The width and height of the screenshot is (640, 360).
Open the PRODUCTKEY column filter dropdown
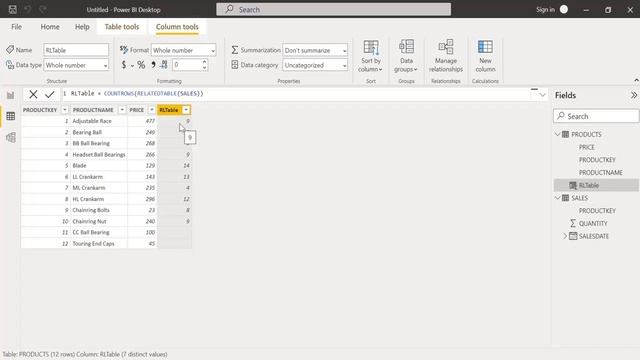[x=64, y=110]
